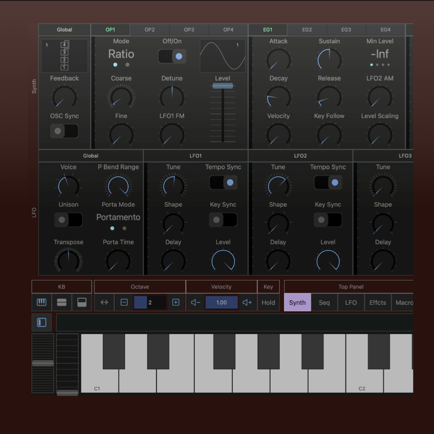Switch to the OP2 tab

pos(149,30)
